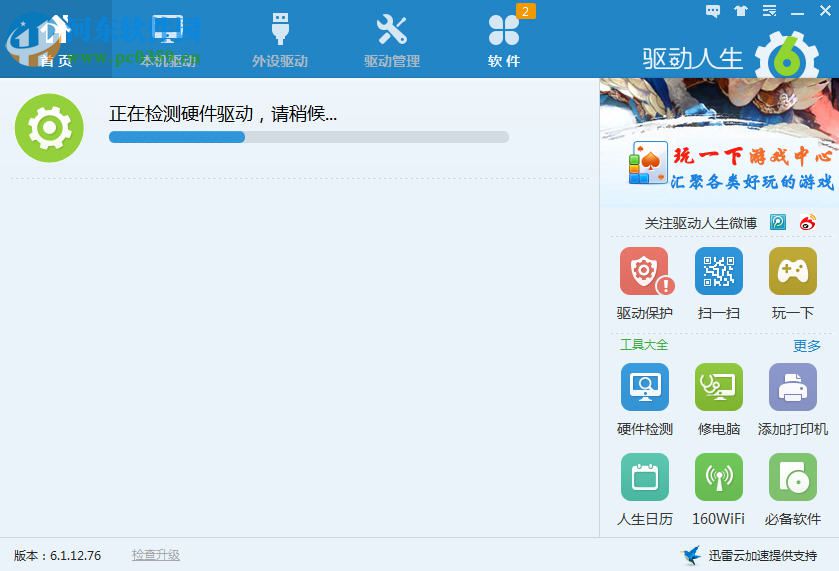Click the 检查升级 link
This screenshot has width=839, height=571.
[156, 555]
